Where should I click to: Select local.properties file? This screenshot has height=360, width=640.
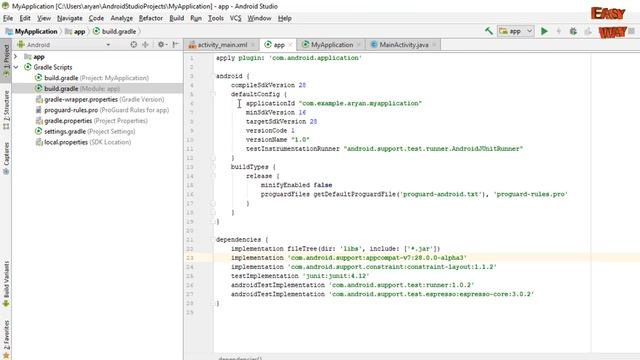tap(83, 142)
